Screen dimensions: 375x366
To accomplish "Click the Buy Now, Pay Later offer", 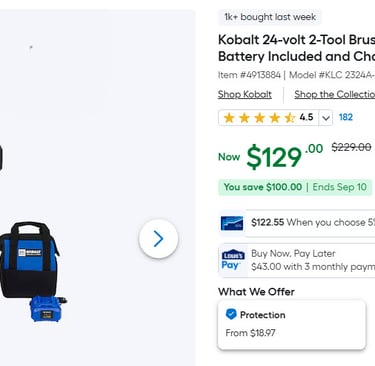I will coord(297,260).
